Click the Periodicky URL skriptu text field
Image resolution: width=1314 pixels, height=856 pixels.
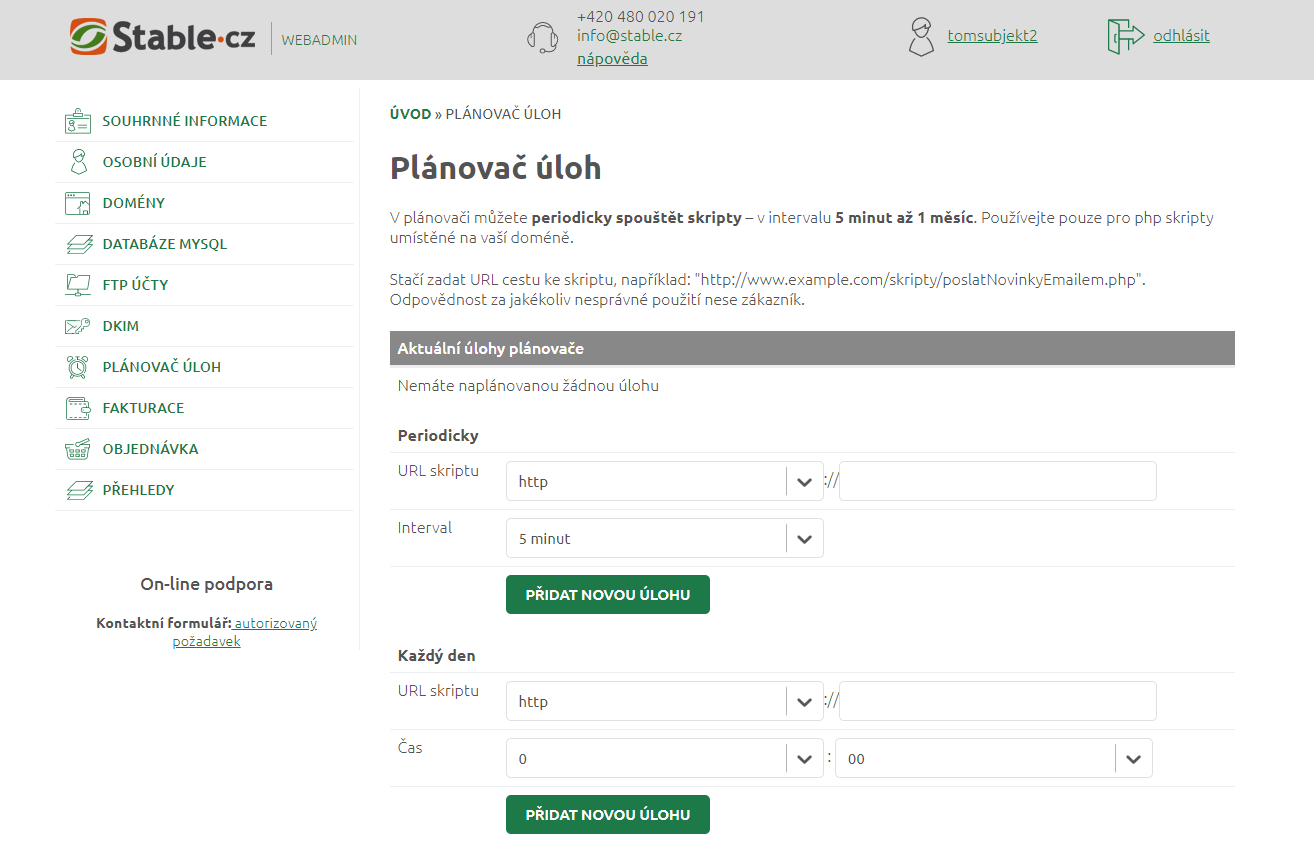(997, 481)
